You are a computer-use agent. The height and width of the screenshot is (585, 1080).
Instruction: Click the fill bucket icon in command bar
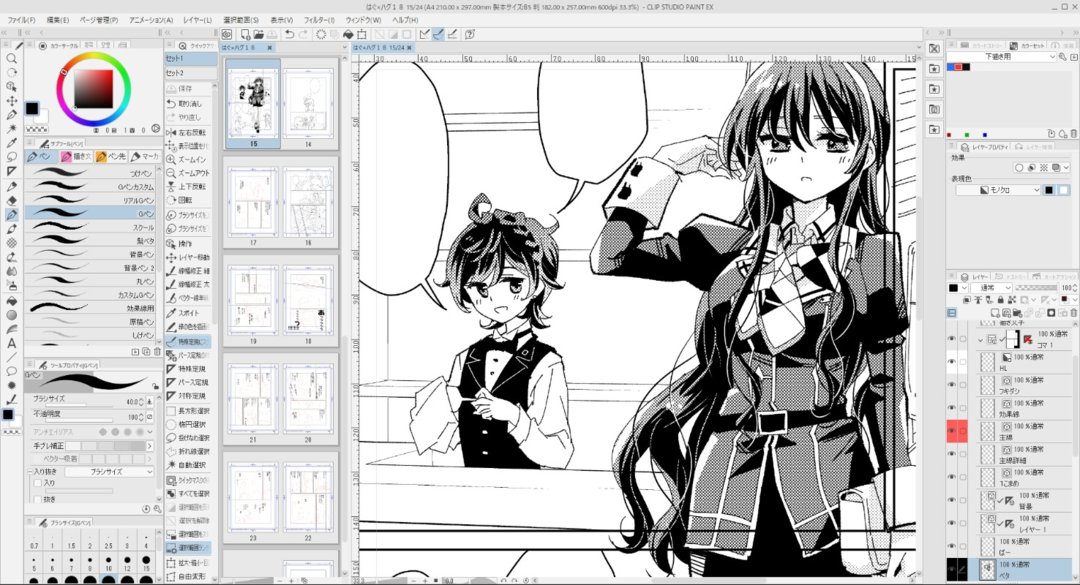click(348, 34)
